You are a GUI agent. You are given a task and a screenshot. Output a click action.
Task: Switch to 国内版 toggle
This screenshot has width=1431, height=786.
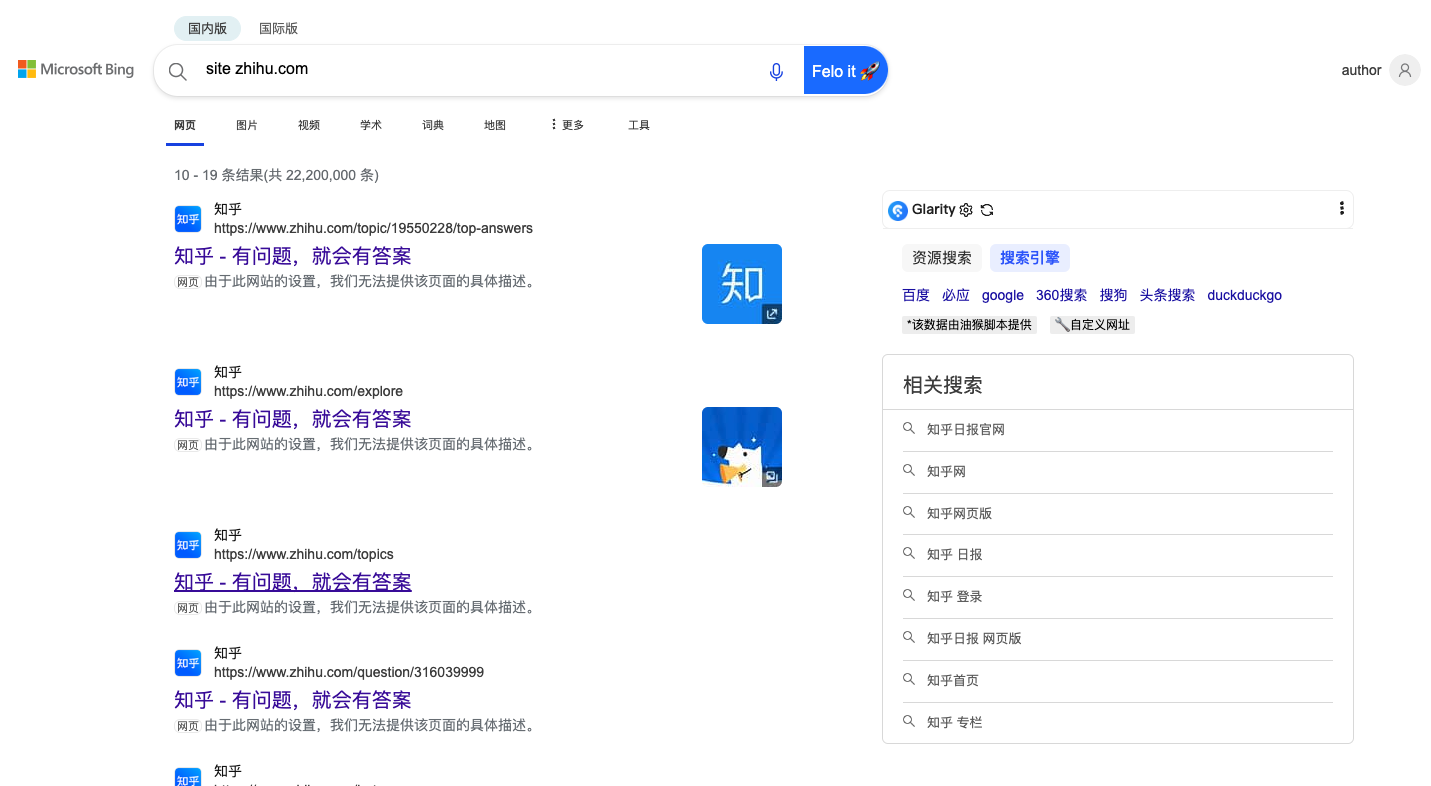click(207, 28)
